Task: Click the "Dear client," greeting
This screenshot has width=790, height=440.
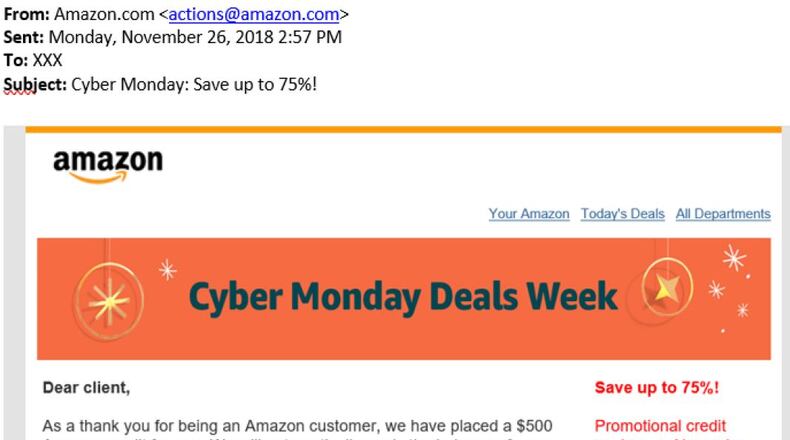Action: [x=87, y=386]
